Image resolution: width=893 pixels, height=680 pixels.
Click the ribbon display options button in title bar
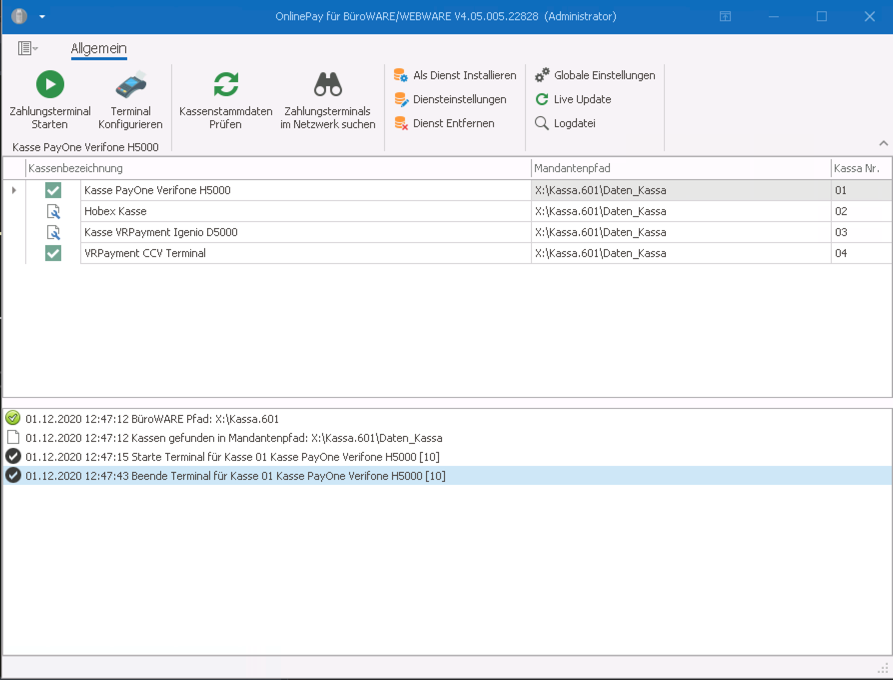(x=725, y=17)
